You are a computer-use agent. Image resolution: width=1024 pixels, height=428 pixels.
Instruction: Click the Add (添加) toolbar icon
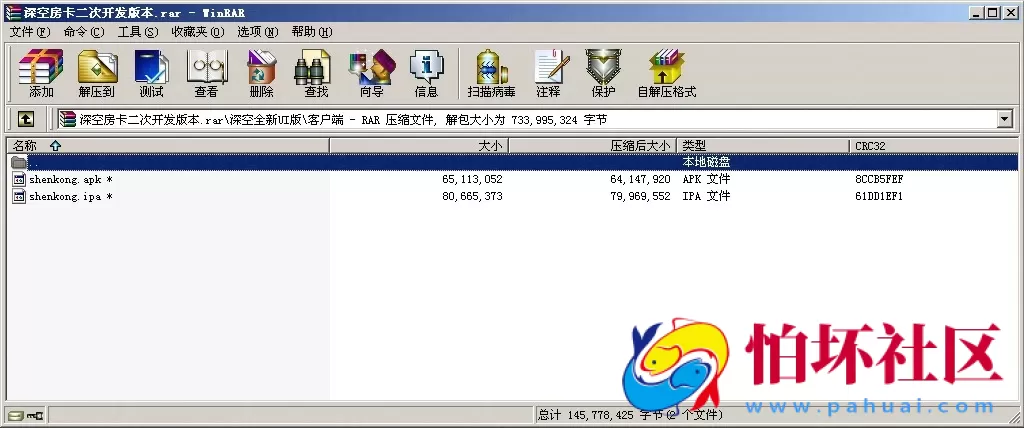pos(41,73)
